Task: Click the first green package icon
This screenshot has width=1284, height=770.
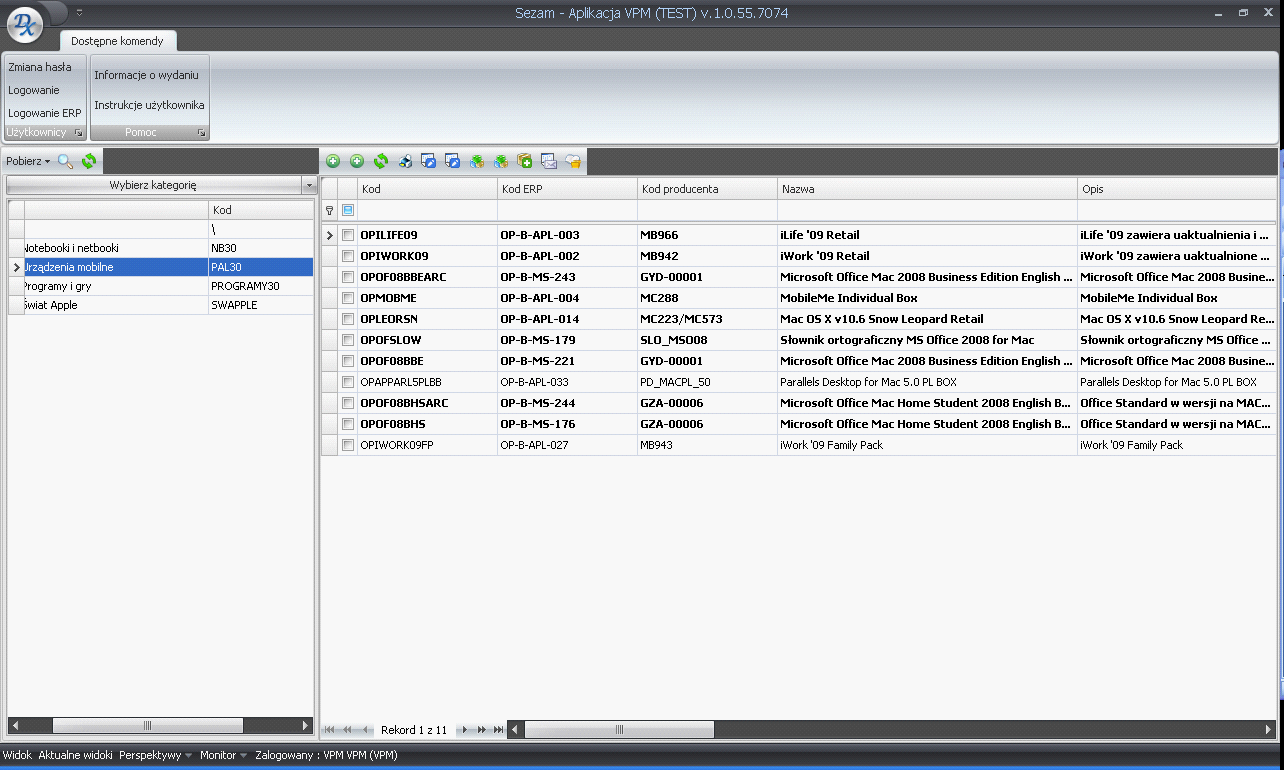Action: click(x=477, y=161)
